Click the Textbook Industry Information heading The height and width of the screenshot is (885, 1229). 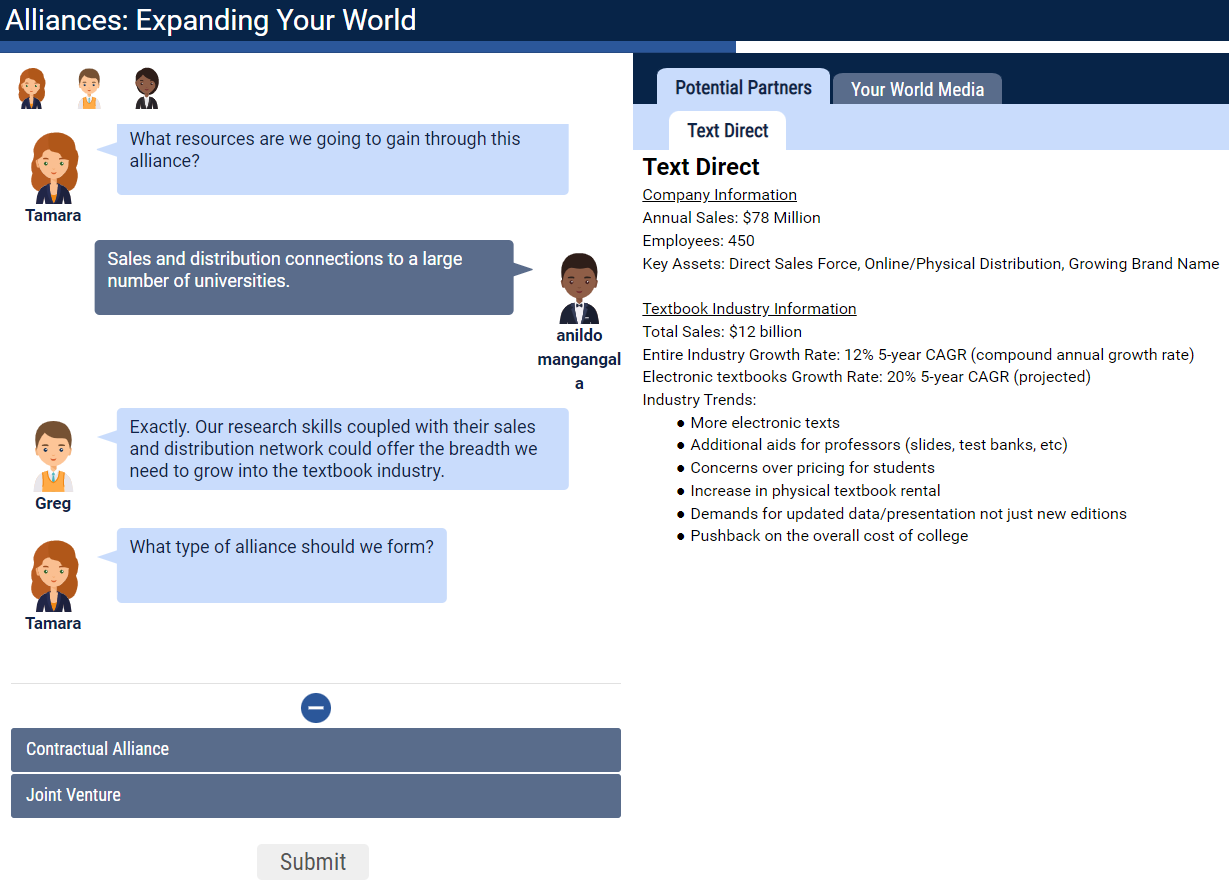(x=750, y=309)
